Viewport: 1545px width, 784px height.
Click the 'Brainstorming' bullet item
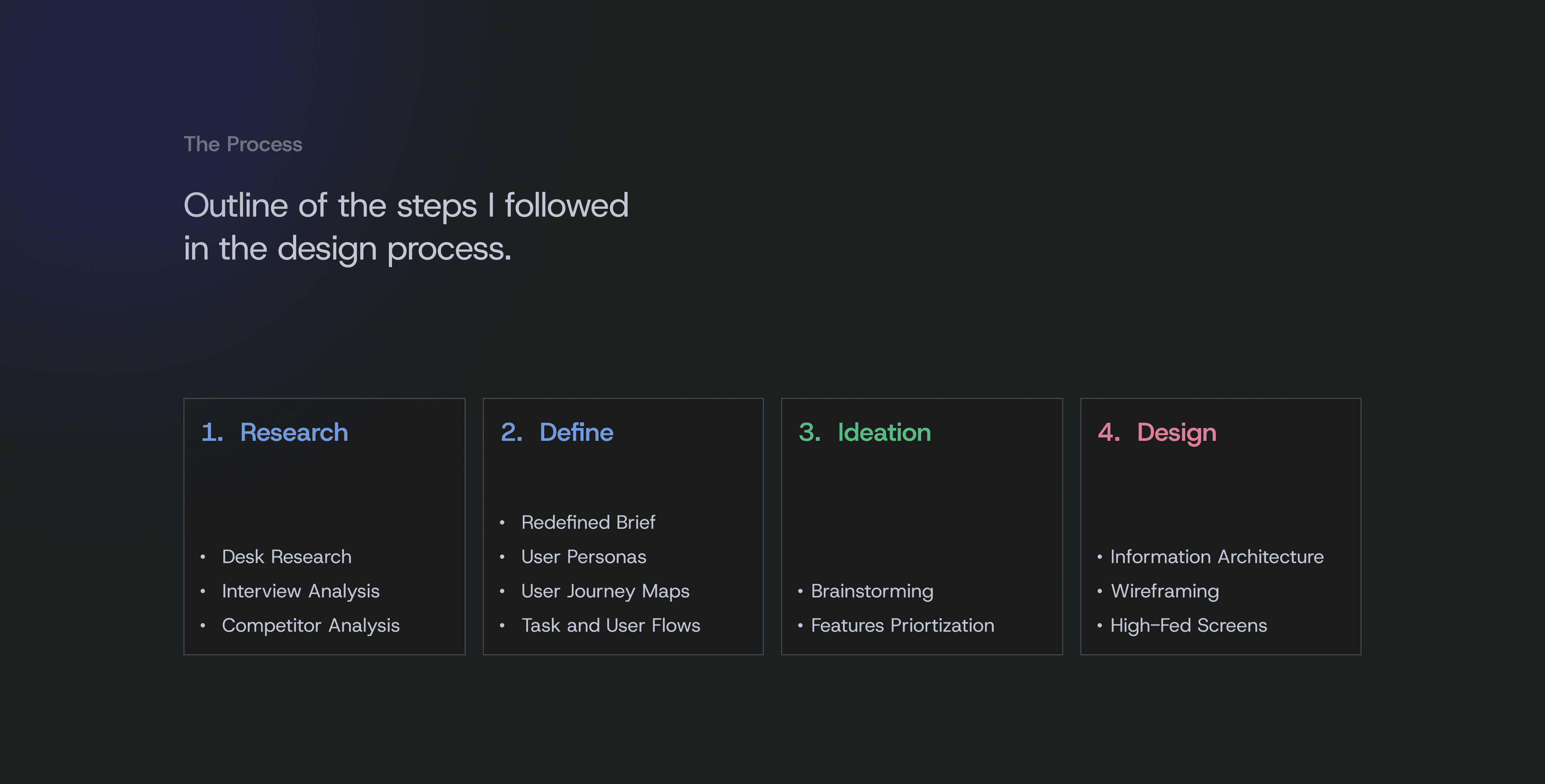coord(871,591)
